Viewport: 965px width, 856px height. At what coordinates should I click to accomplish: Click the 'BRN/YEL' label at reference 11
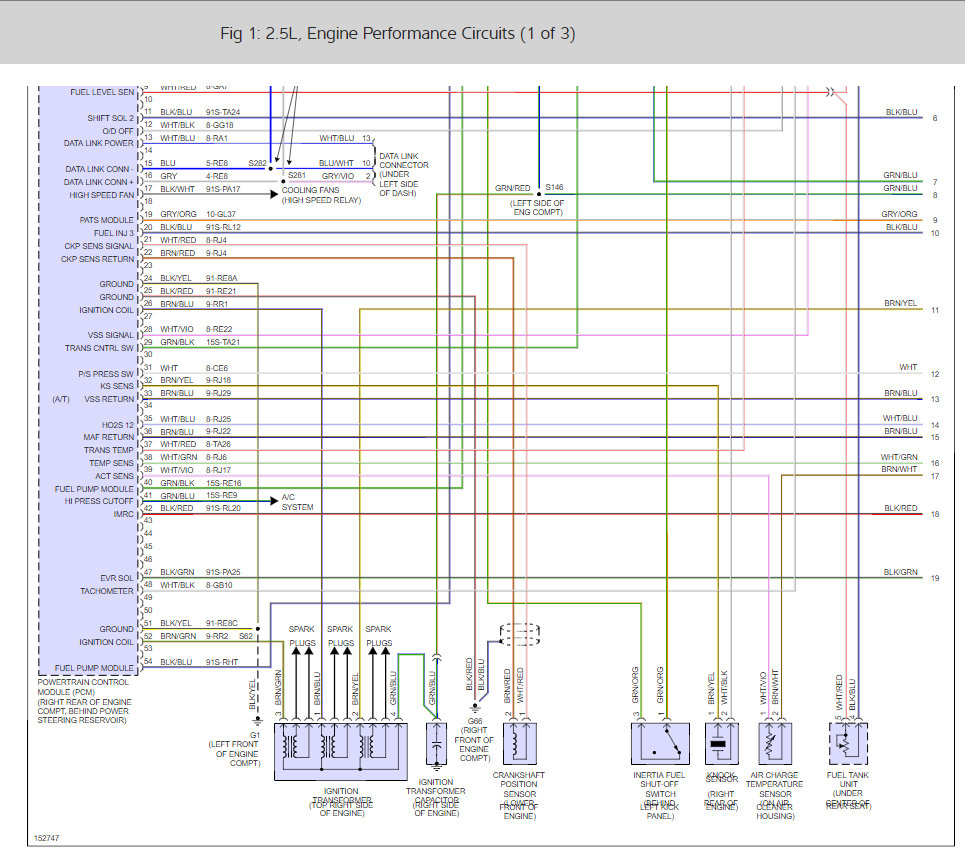(x=900, y=303)
